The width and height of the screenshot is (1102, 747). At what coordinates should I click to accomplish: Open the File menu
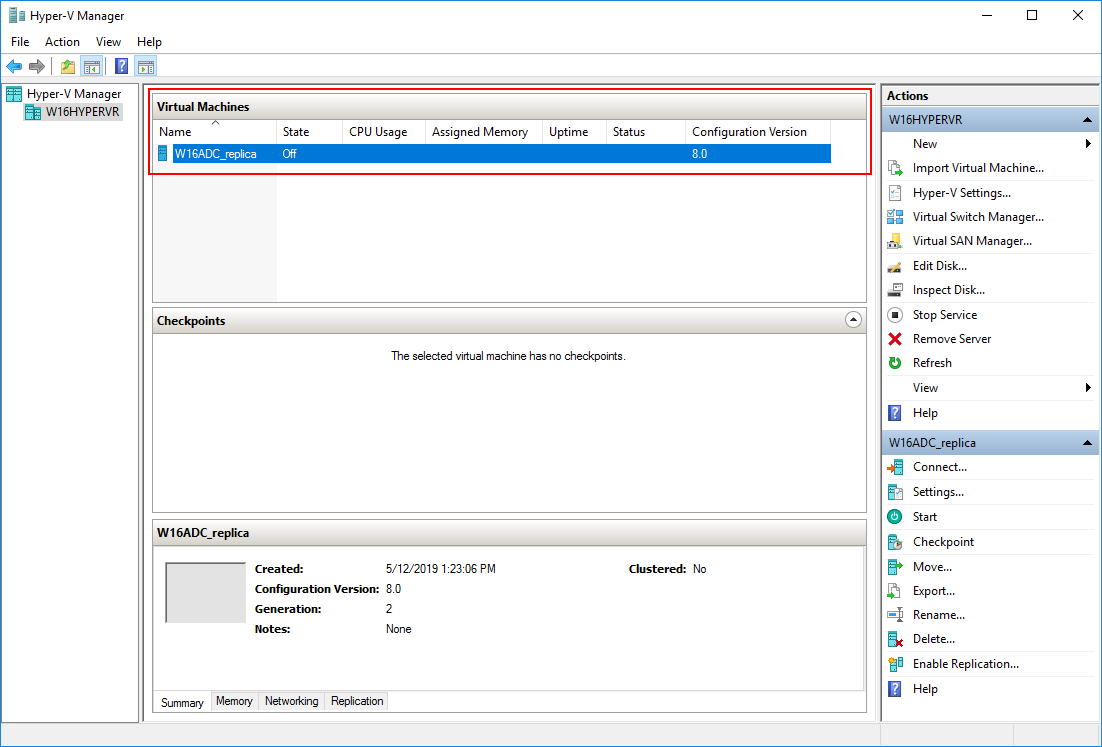point(20,41)
